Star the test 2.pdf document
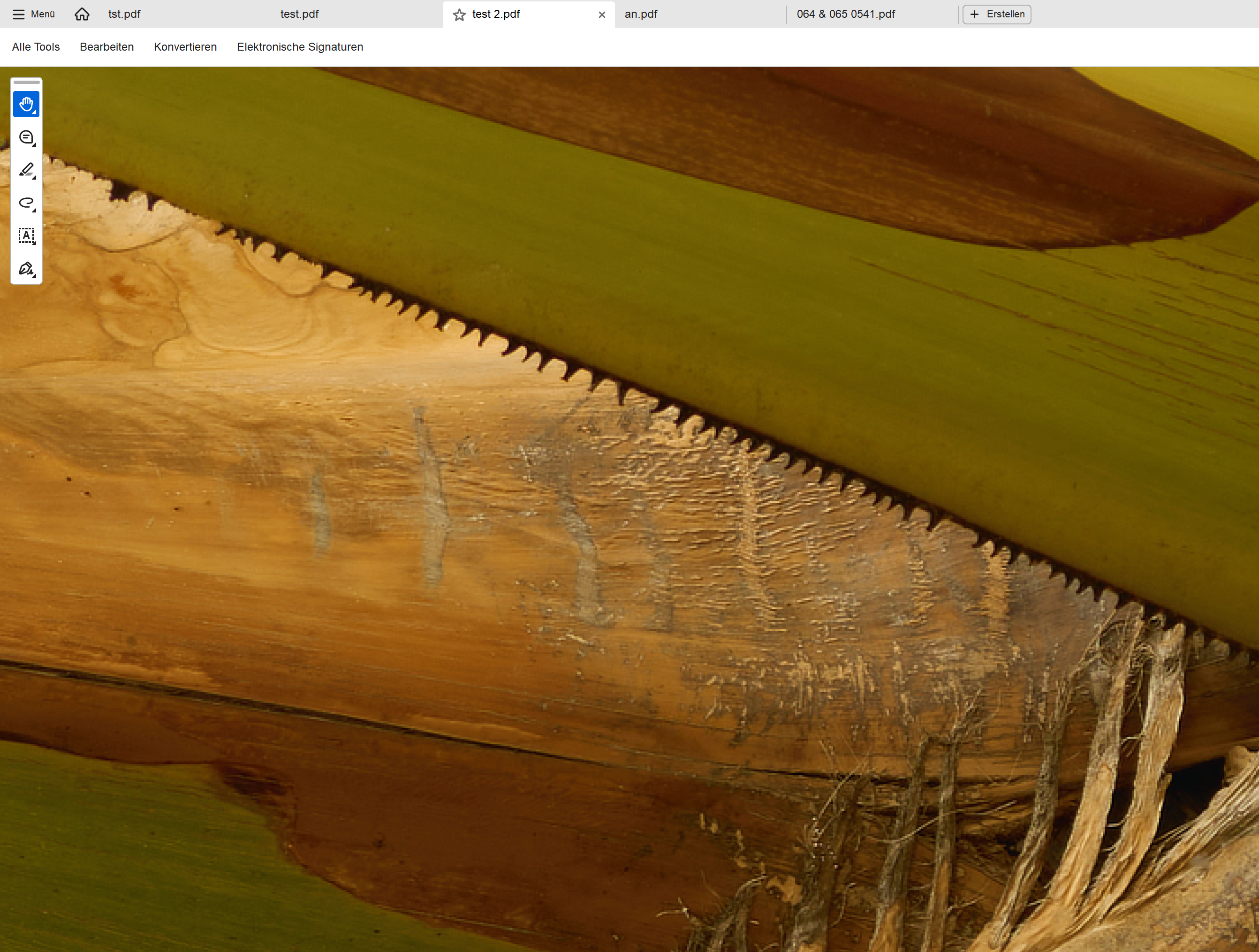Viewport: 1259px width, 952px height. (x=459, y=15)
